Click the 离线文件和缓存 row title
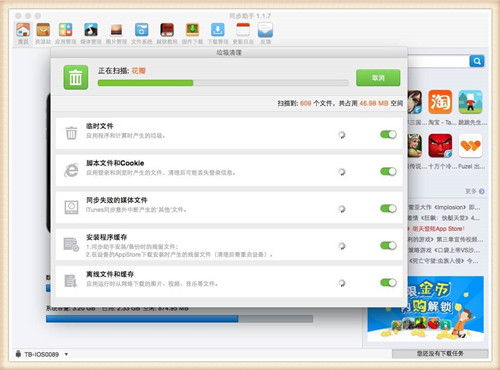Viewport: 500px width, 370px height. coord(110,274)
